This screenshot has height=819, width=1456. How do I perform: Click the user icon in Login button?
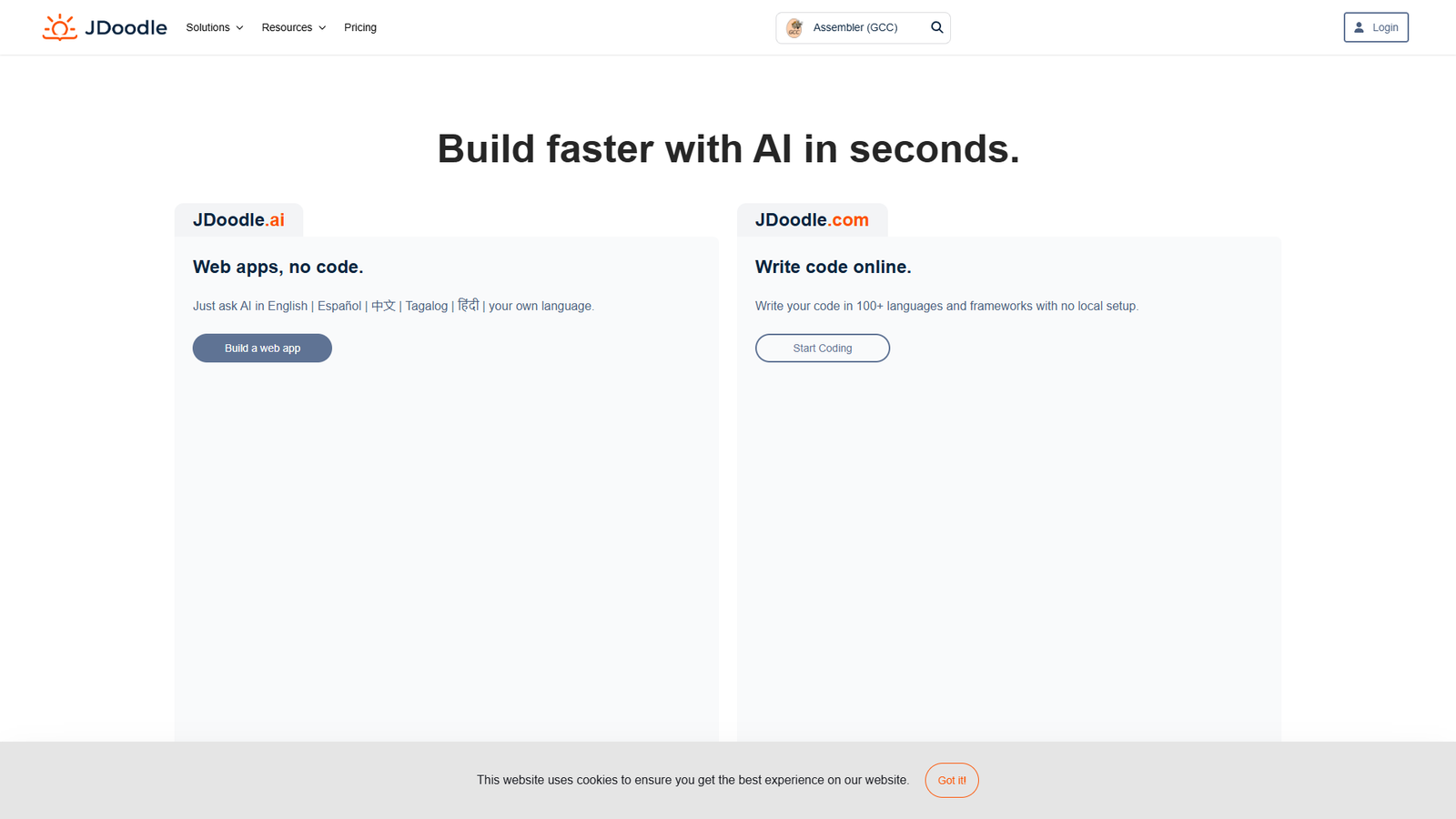pos(1359,27)
